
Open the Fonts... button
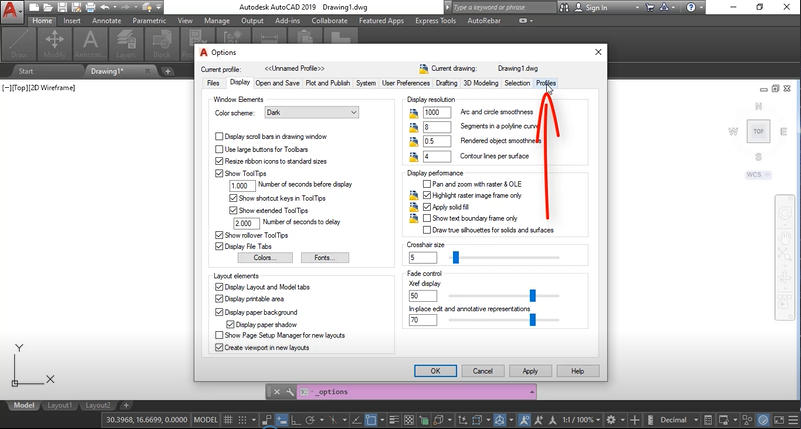(x=325, y=258)
